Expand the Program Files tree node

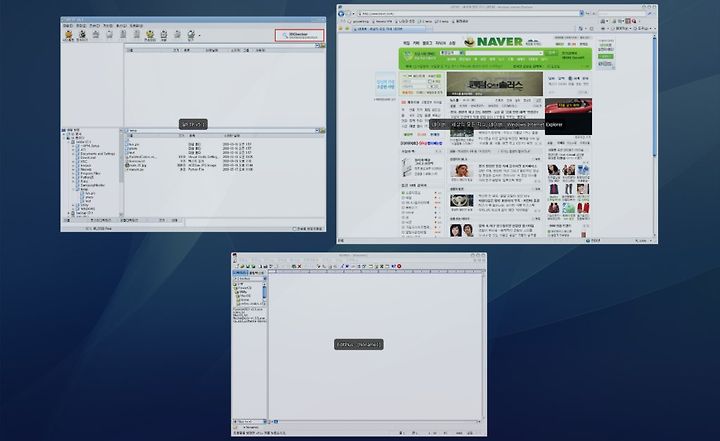[x=73, y=173]
